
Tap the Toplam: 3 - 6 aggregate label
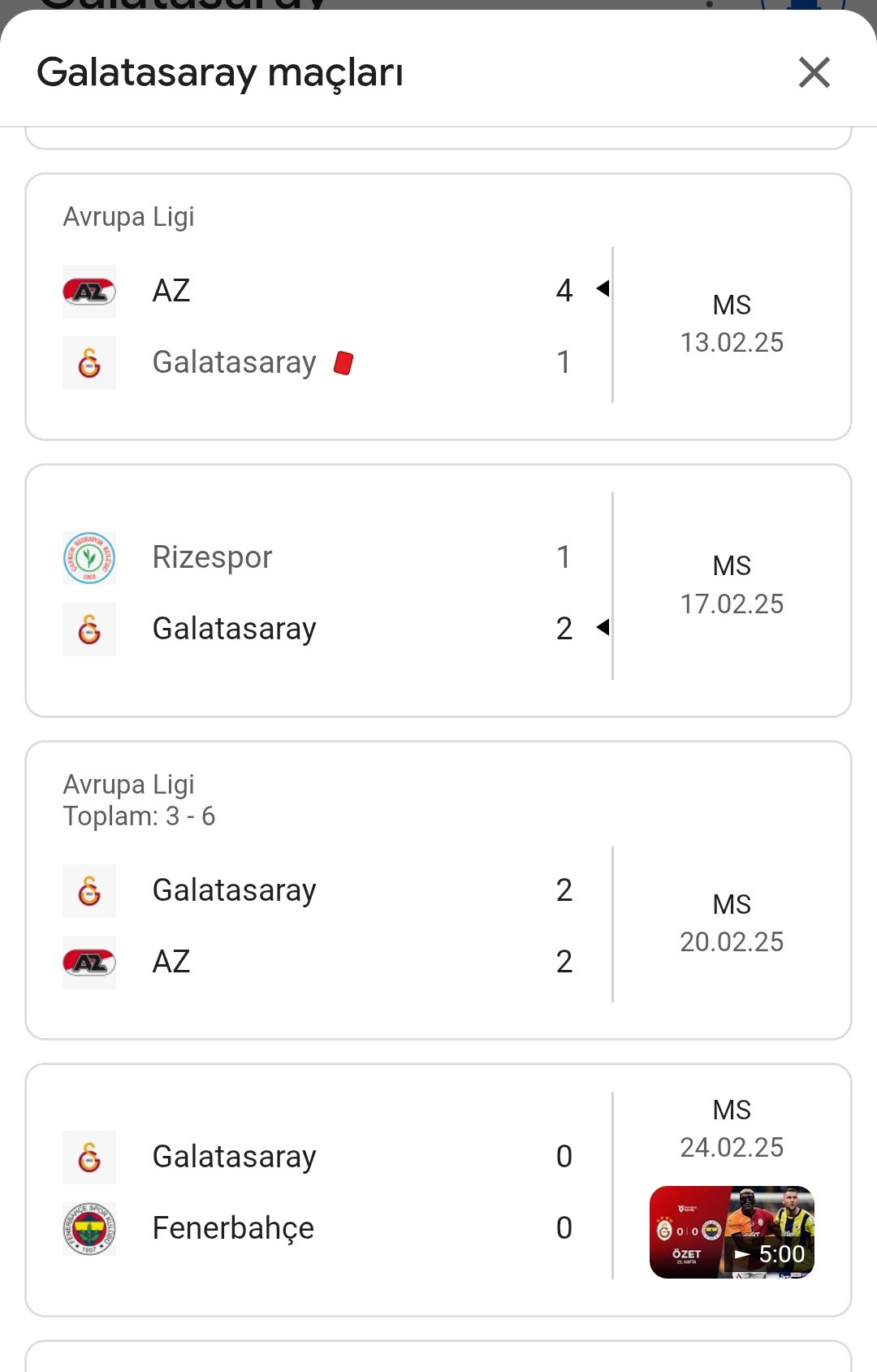139,816
